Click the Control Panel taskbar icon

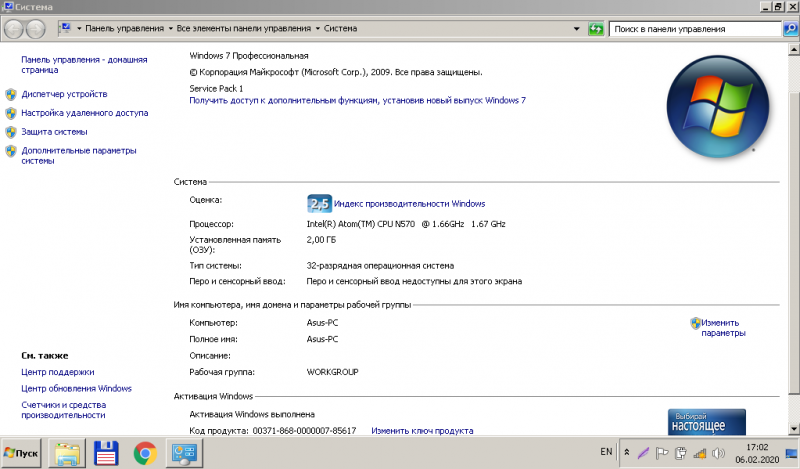click(x=184, y=453)
